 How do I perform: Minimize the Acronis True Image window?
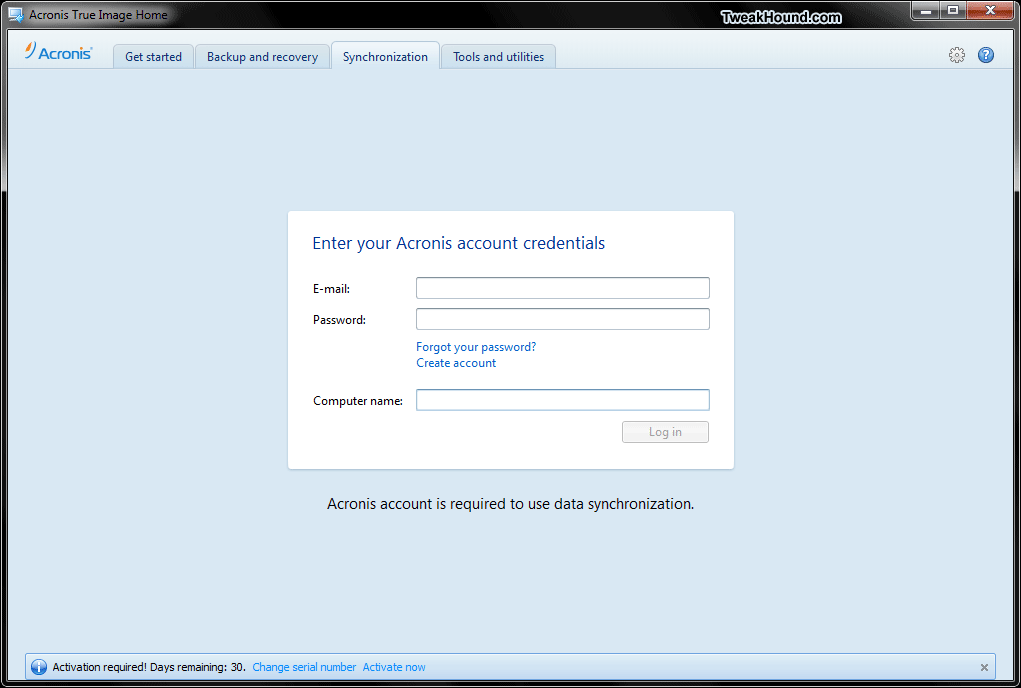[x=925, y=10]
